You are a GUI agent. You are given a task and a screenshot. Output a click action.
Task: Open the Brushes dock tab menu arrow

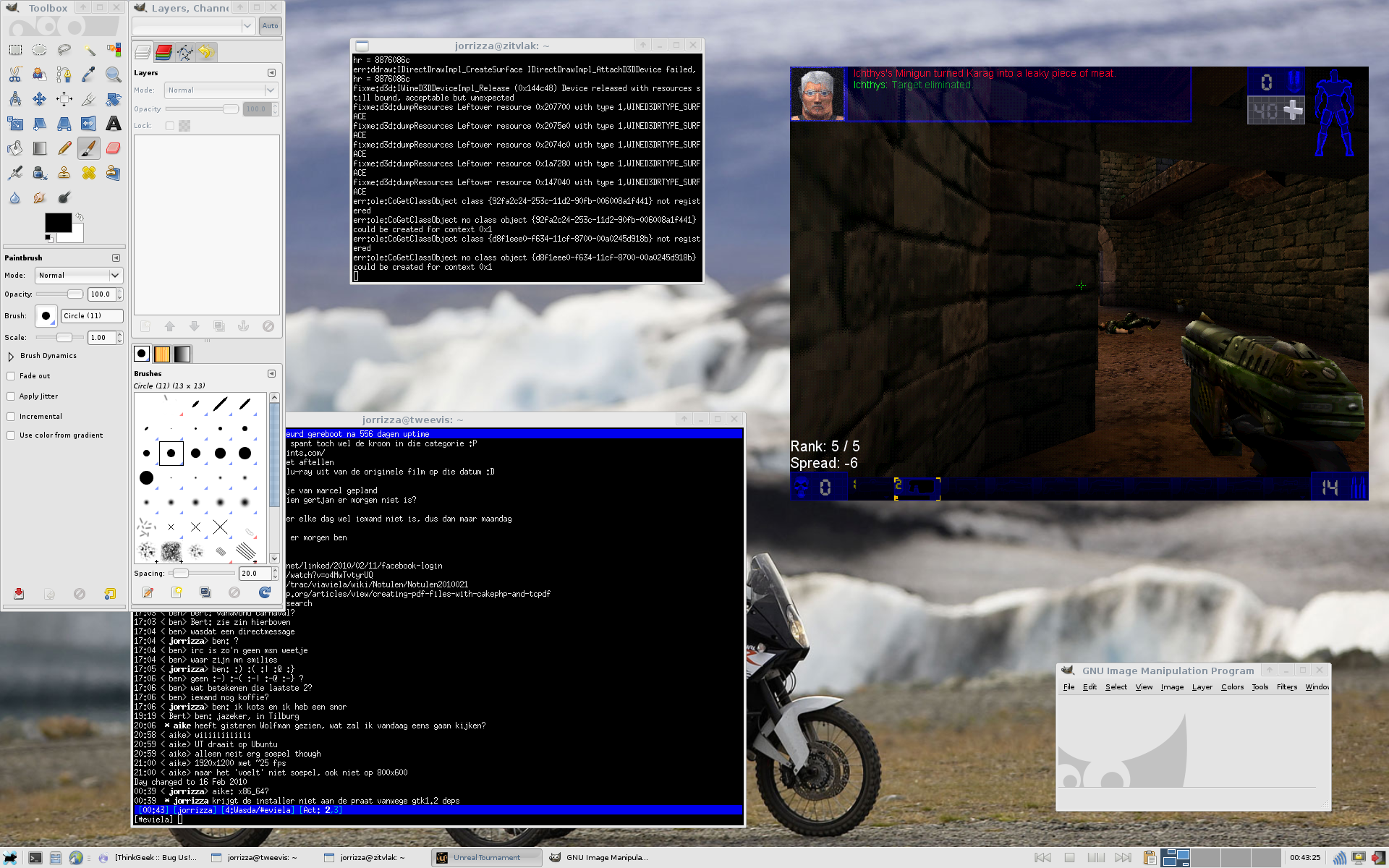point(271,374)
